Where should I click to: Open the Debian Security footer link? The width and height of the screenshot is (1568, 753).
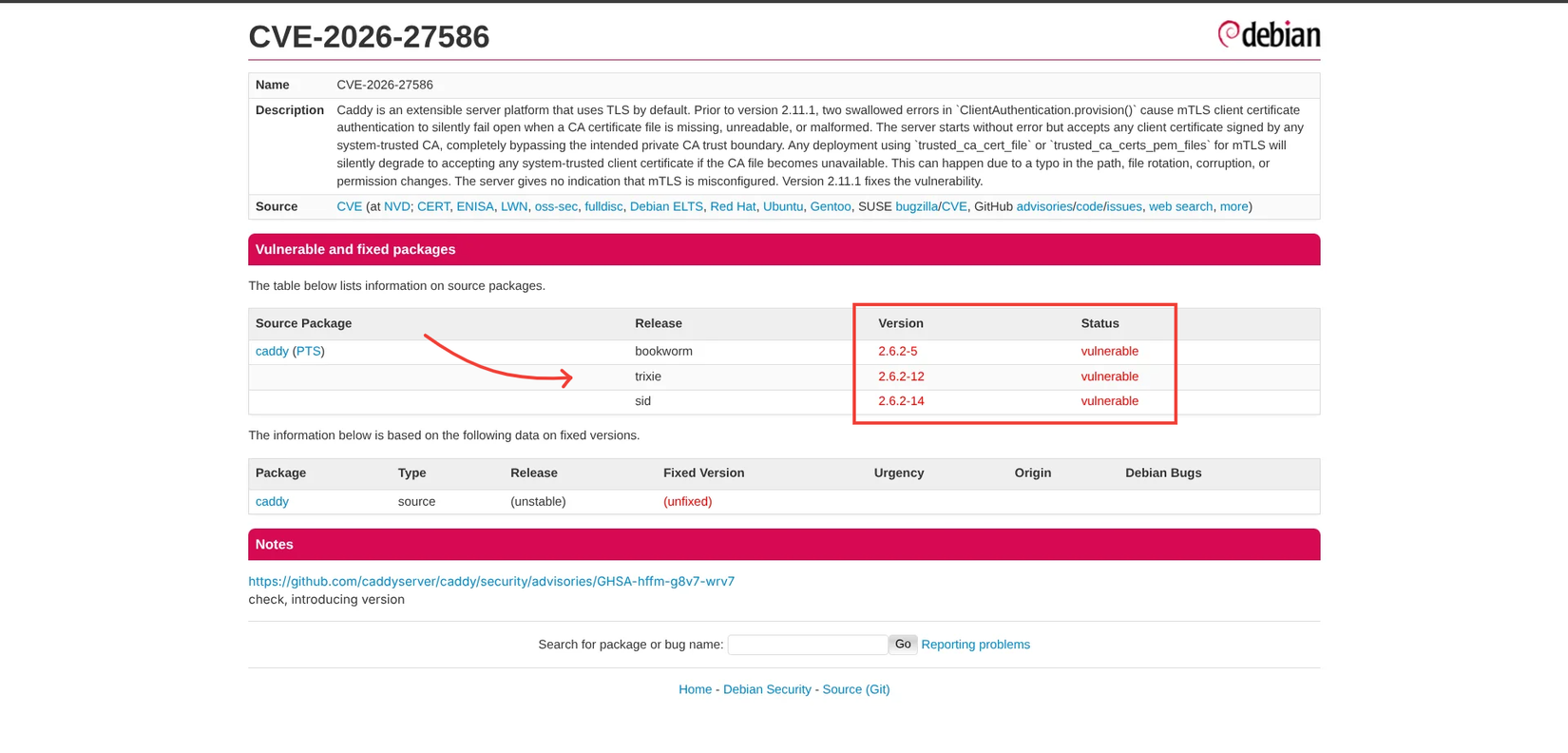[767, 689]
